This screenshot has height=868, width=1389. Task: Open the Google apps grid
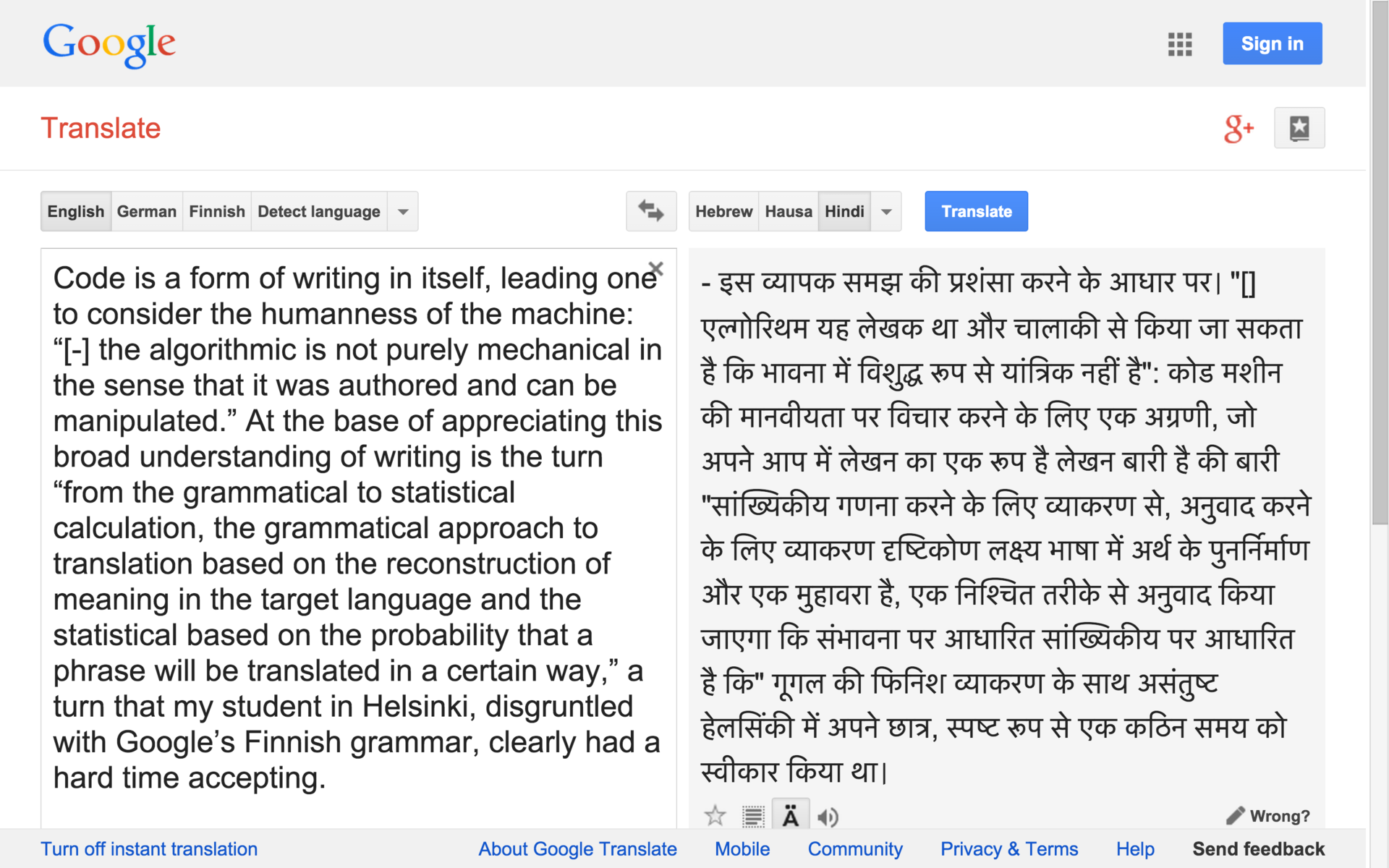1179,44
